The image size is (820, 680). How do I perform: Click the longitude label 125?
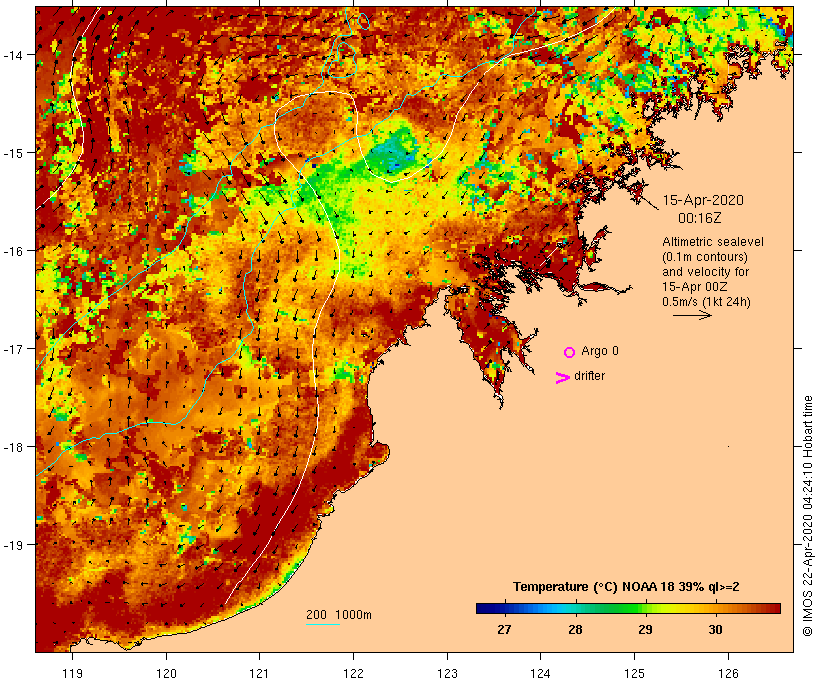click(634, 673)
